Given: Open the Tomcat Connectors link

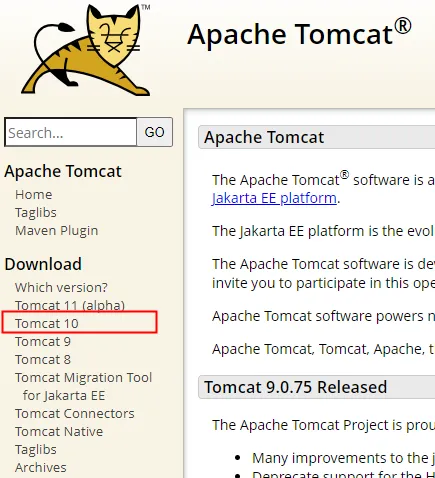Looking at the screenshot, I should pyautogui.click(x=75, y=413).
